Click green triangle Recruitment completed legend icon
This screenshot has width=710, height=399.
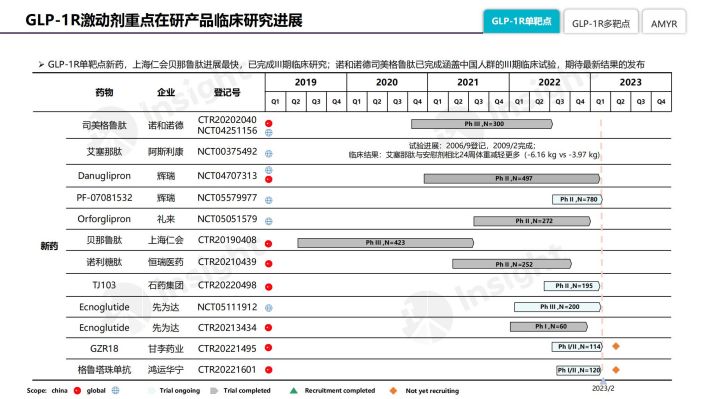pos(293,390)
